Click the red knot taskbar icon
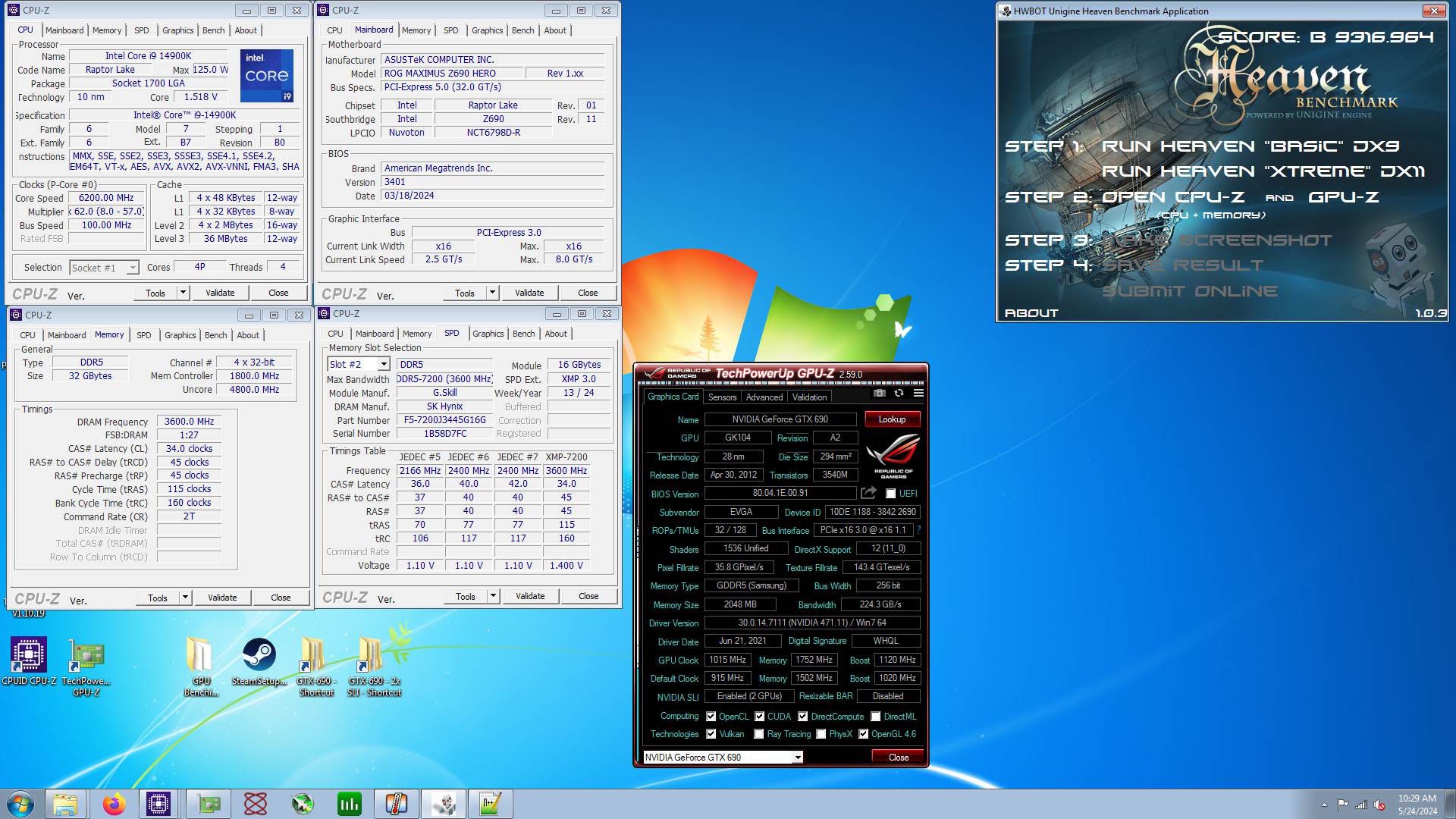The height and width of the screenshot is (819, 1456). tap(256, 804)
